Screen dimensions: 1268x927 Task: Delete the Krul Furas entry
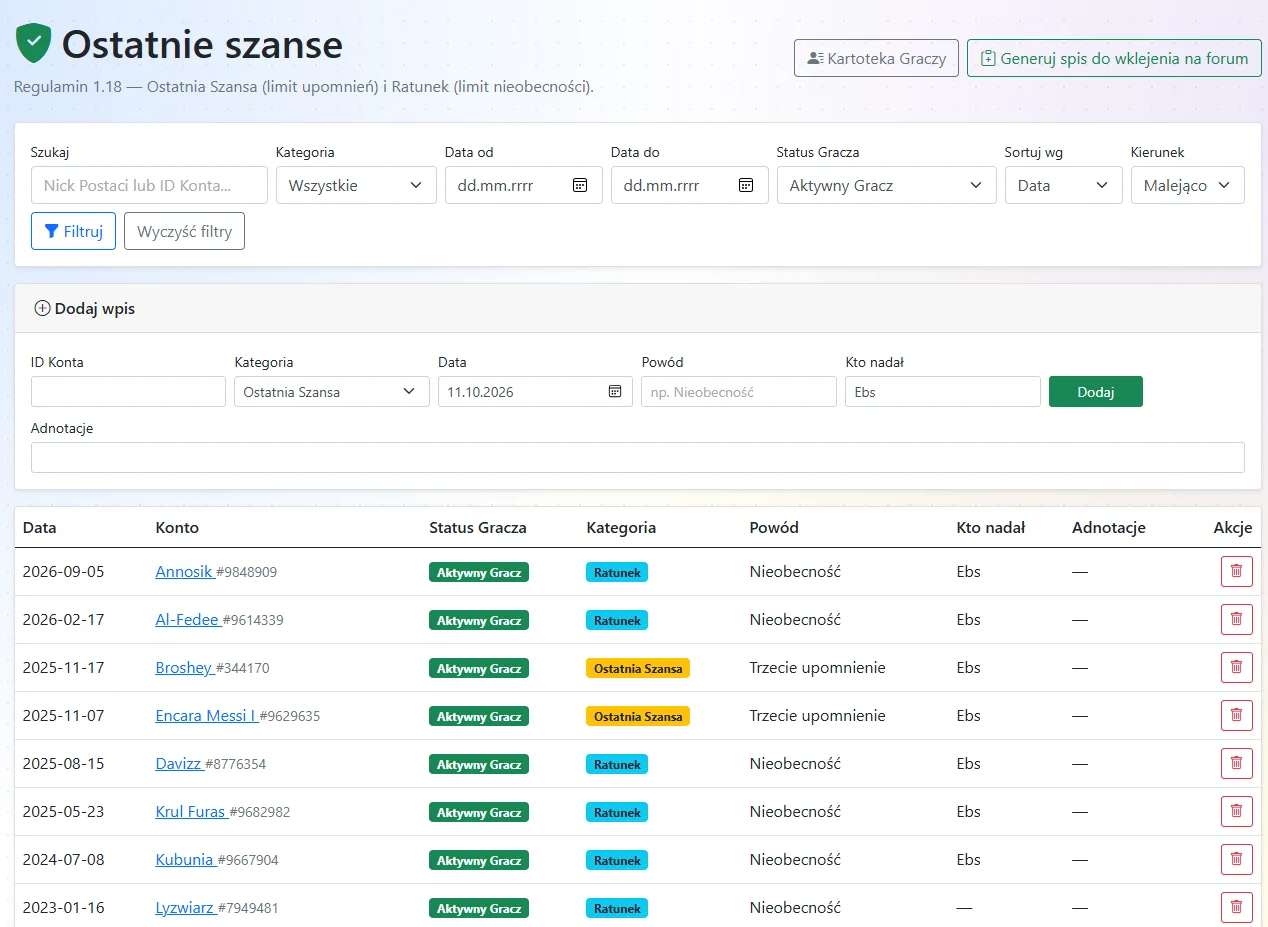point(1236,811)
